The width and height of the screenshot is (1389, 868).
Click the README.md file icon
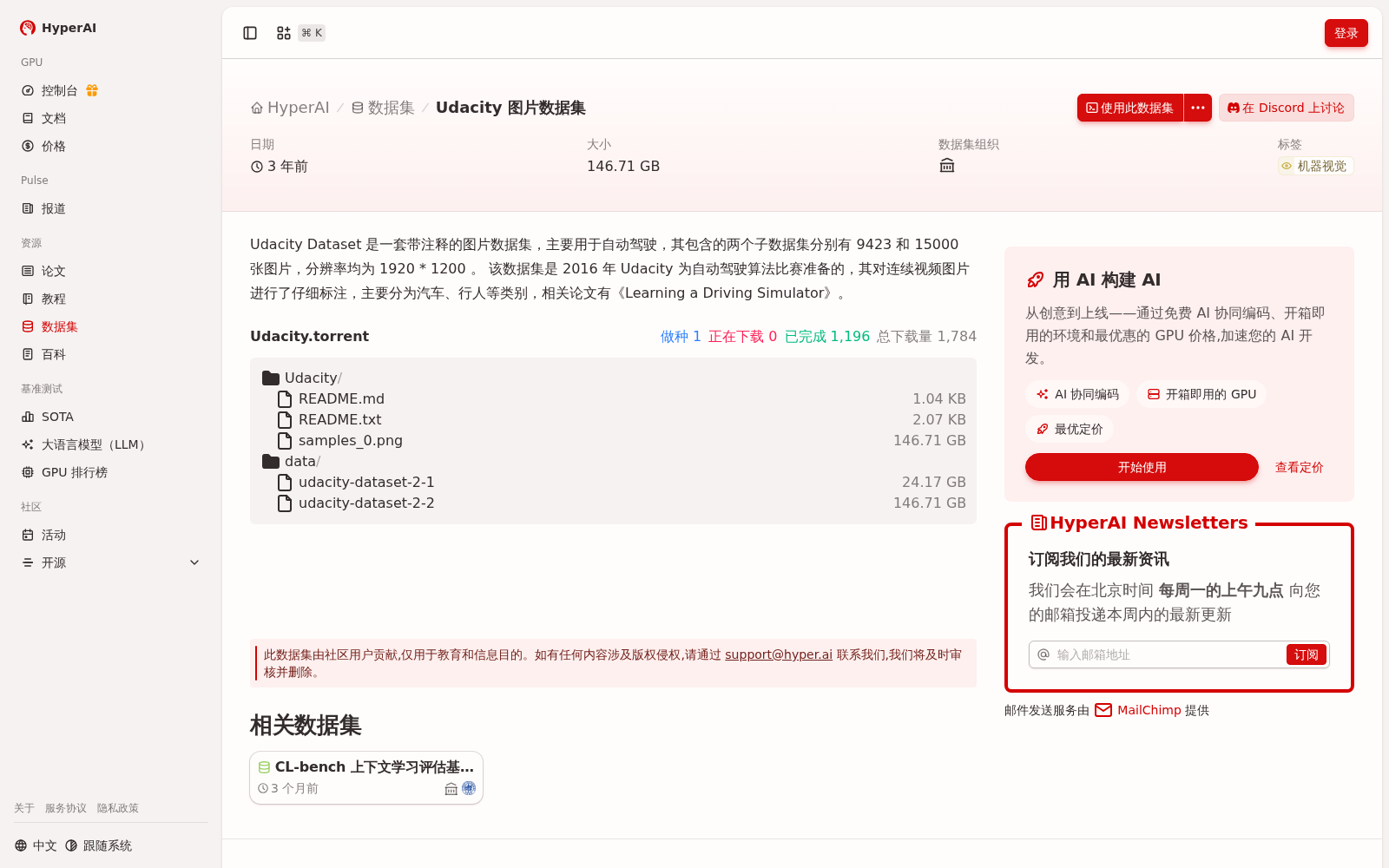coord(284,398)
